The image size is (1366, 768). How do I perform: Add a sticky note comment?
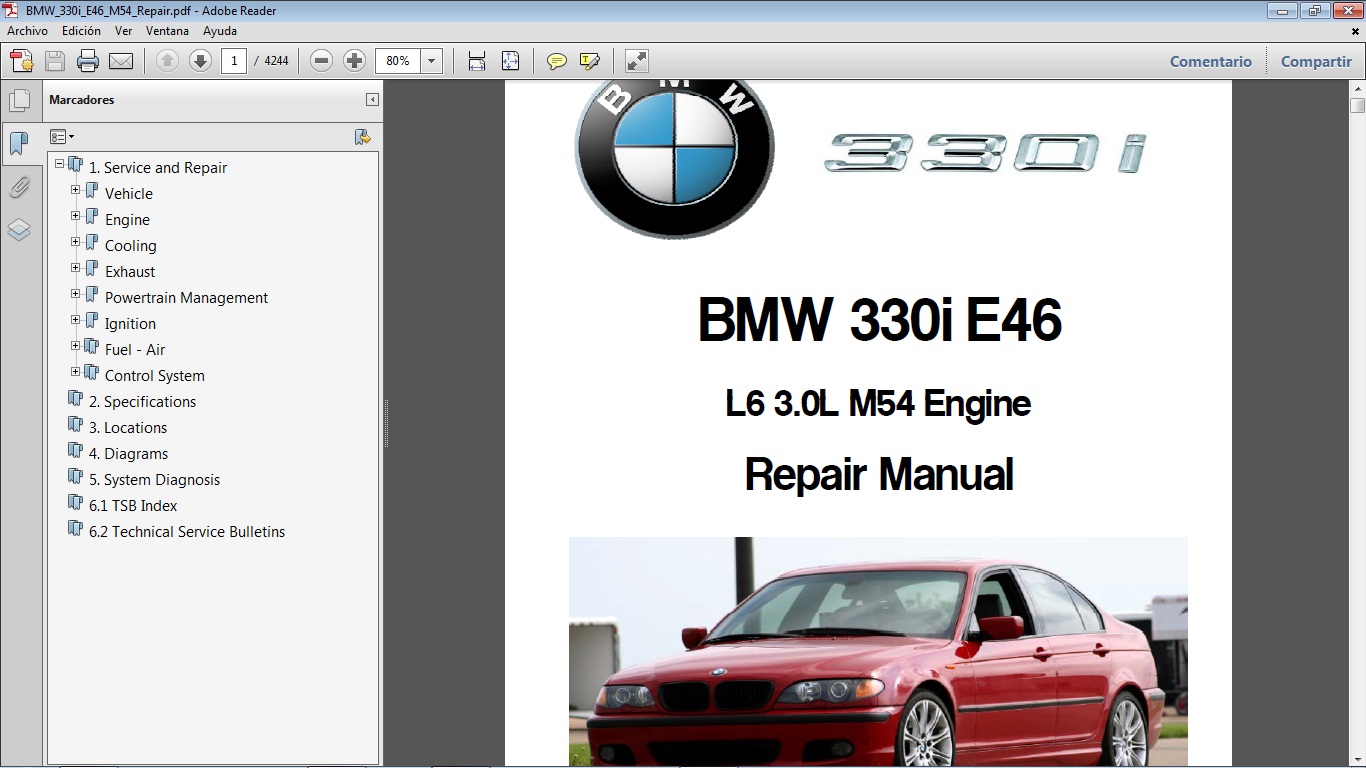[557, 61]
